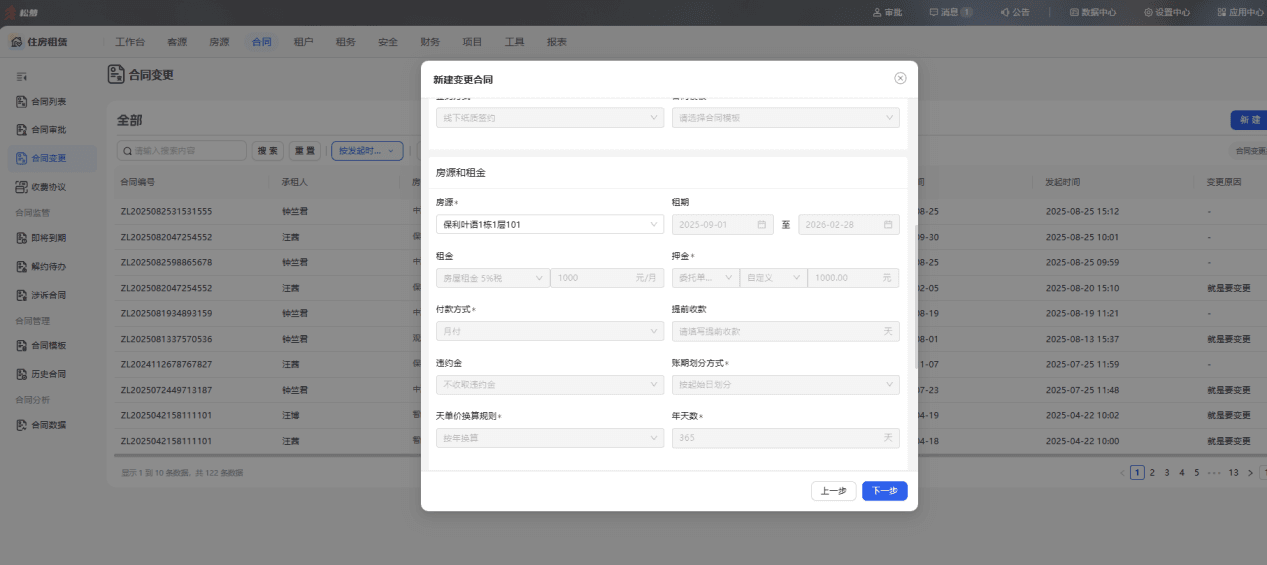
Task: Switch to 报表 top menu
Action: click(557, 42)
